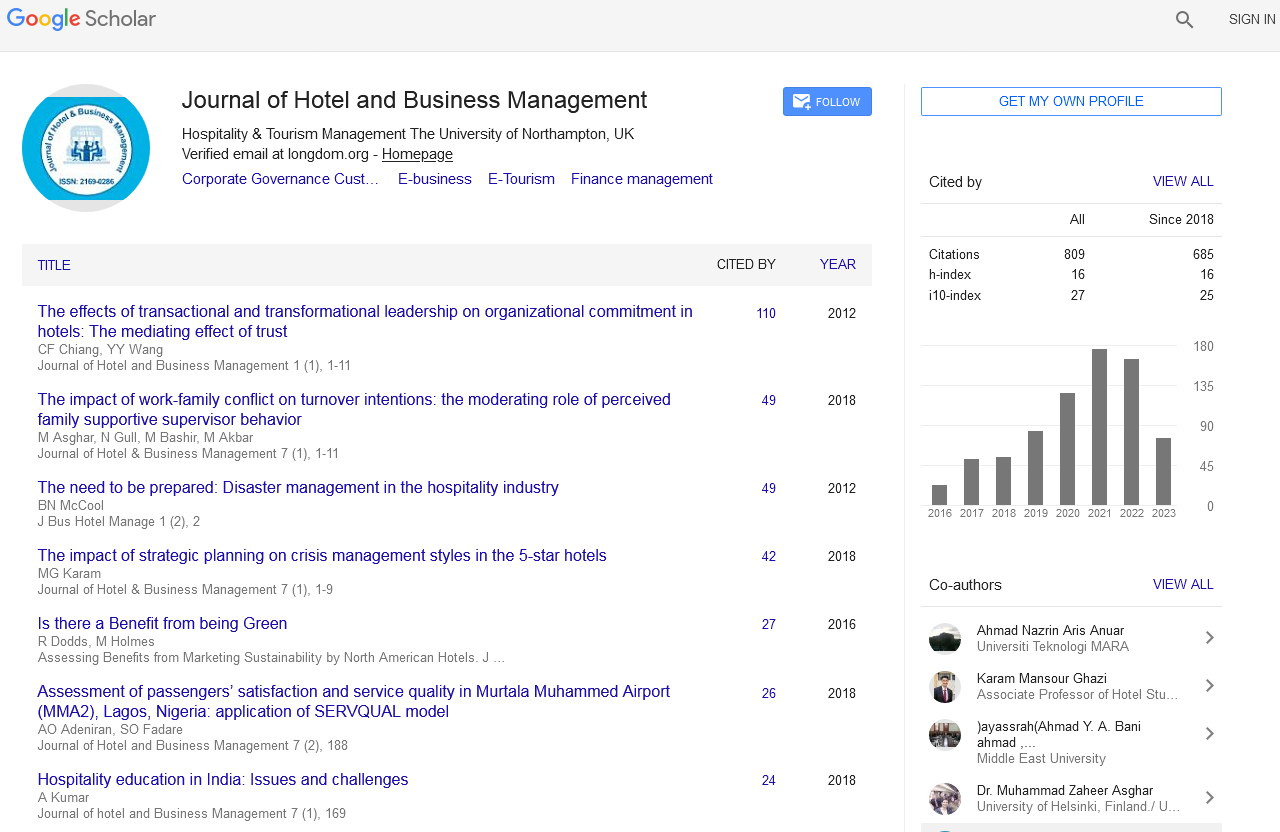The image size is (1280, 832).
Task: View all citations in Cited by section
Action: pyautogui.click(x=1182, y=182)
